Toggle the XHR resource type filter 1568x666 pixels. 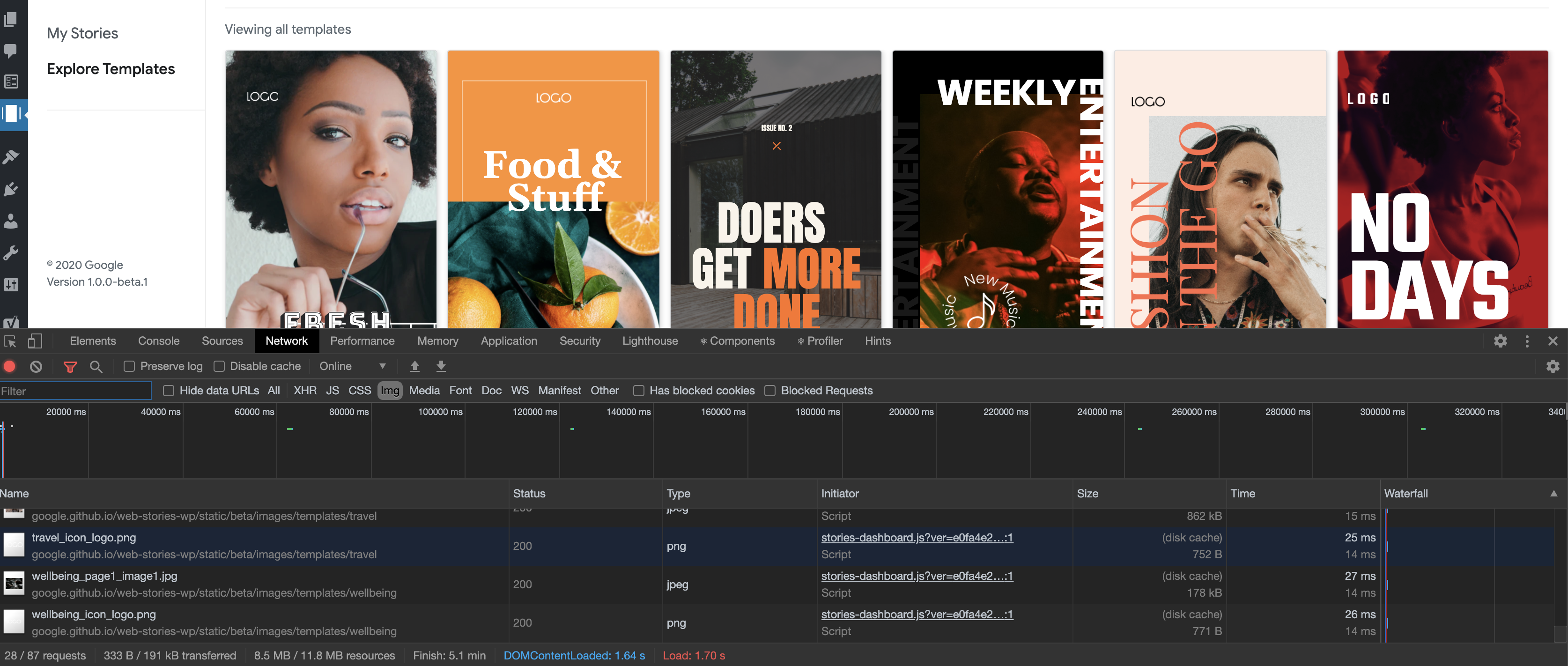pos(305,391)
